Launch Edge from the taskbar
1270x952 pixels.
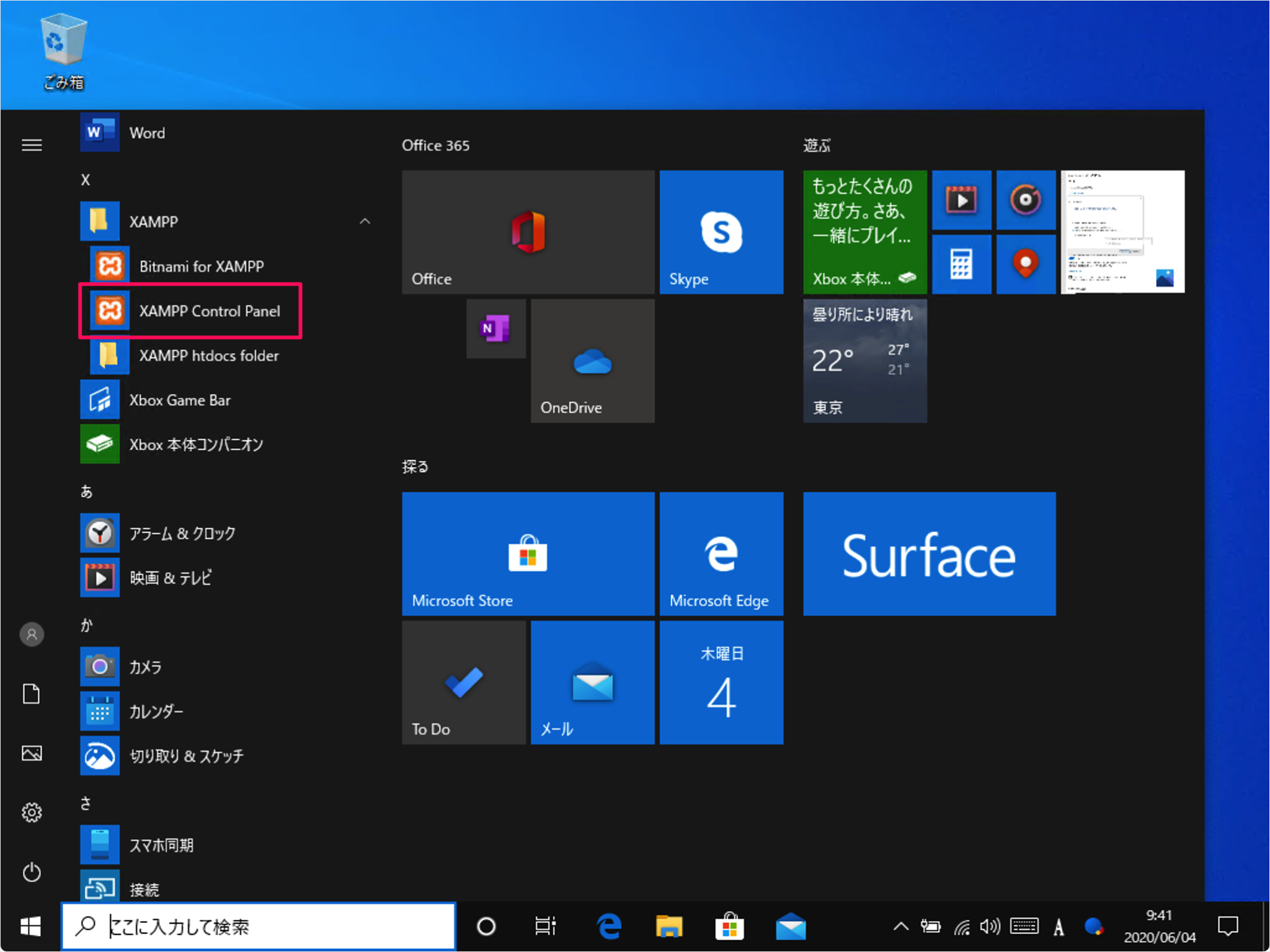pyautogui.click(x=609, y=927)
